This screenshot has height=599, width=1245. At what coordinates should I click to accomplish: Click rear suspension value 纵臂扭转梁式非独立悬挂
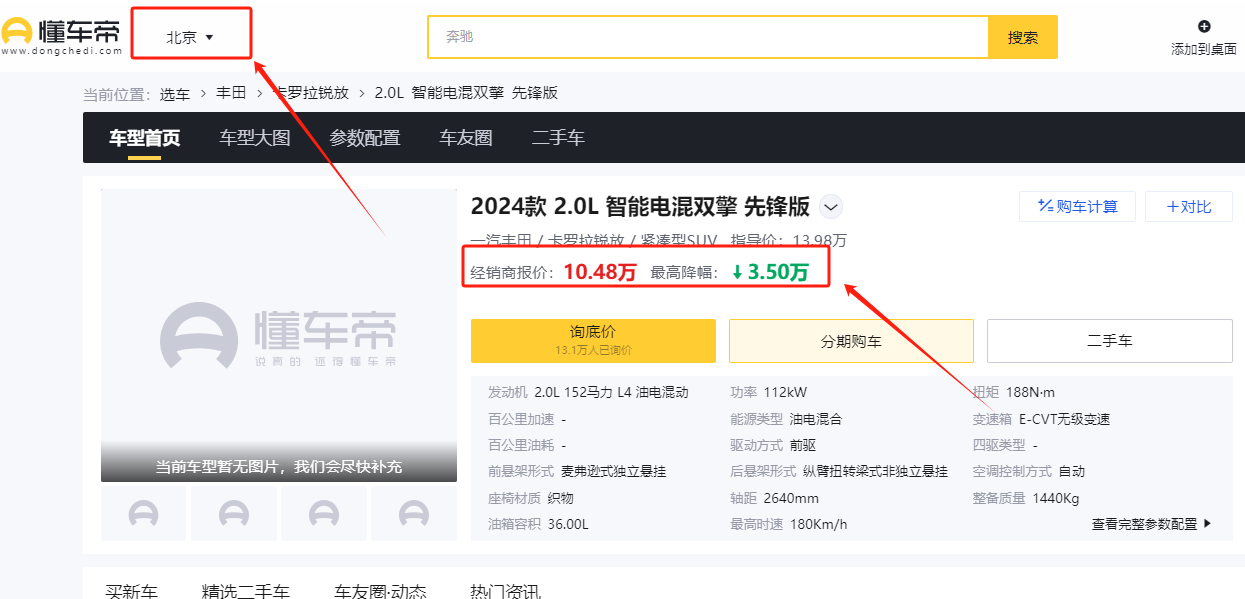click(x=876, y=471)
